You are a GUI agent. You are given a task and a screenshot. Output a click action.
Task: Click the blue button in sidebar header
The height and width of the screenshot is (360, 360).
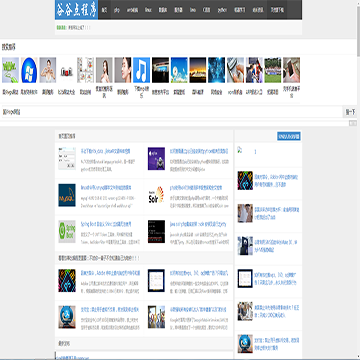point(289,136)
